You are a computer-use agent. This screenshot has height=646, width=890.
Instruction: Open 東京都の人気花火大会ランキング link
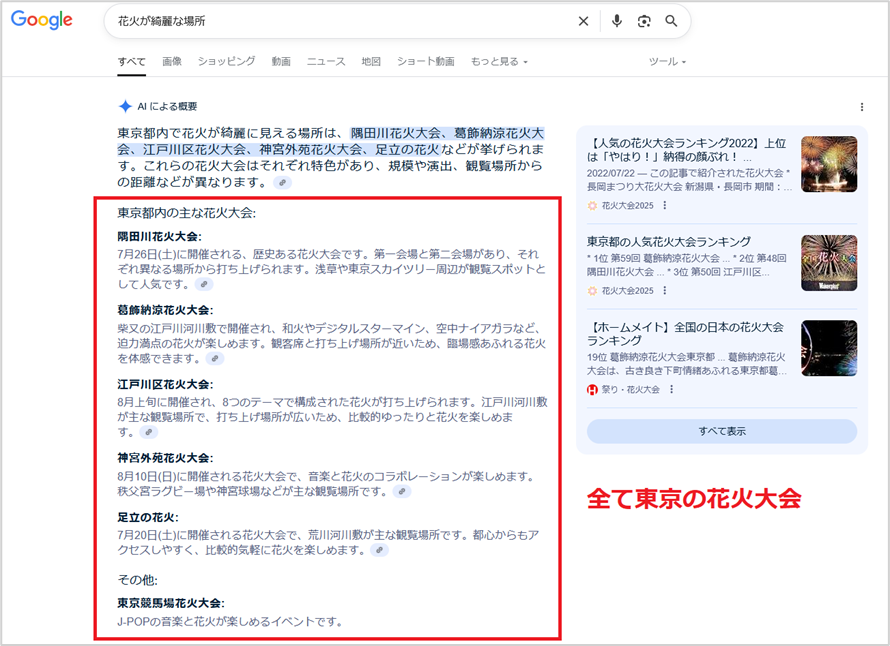click(669, 242)
